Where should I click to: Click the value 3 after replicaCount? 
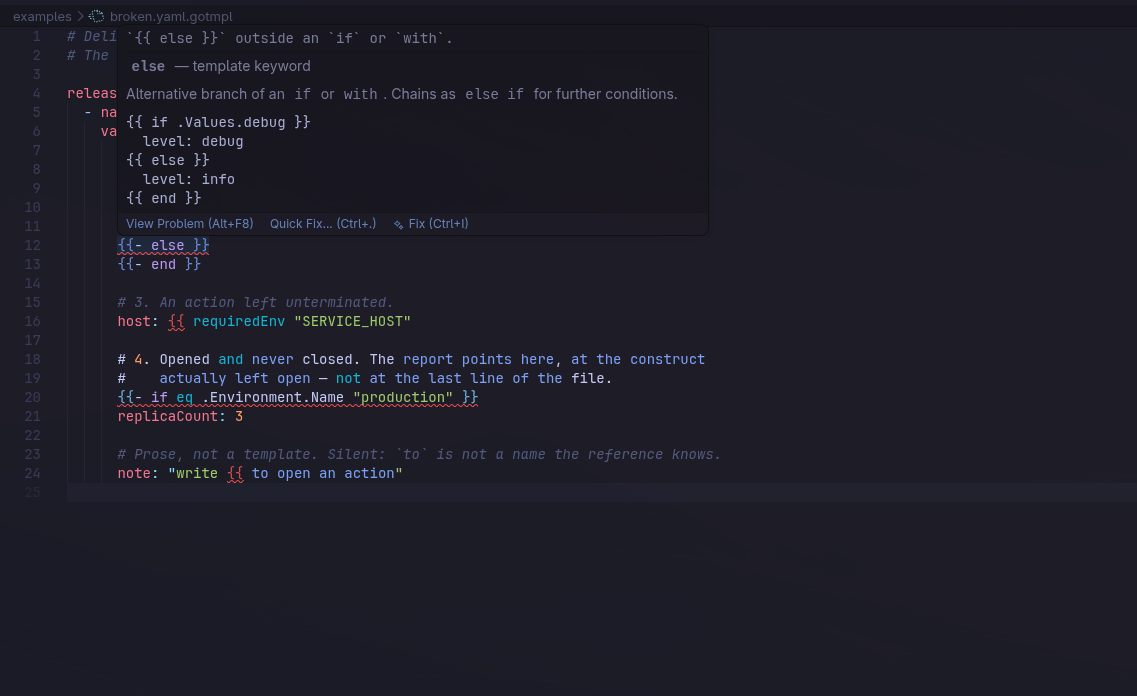tap(239, 416)
